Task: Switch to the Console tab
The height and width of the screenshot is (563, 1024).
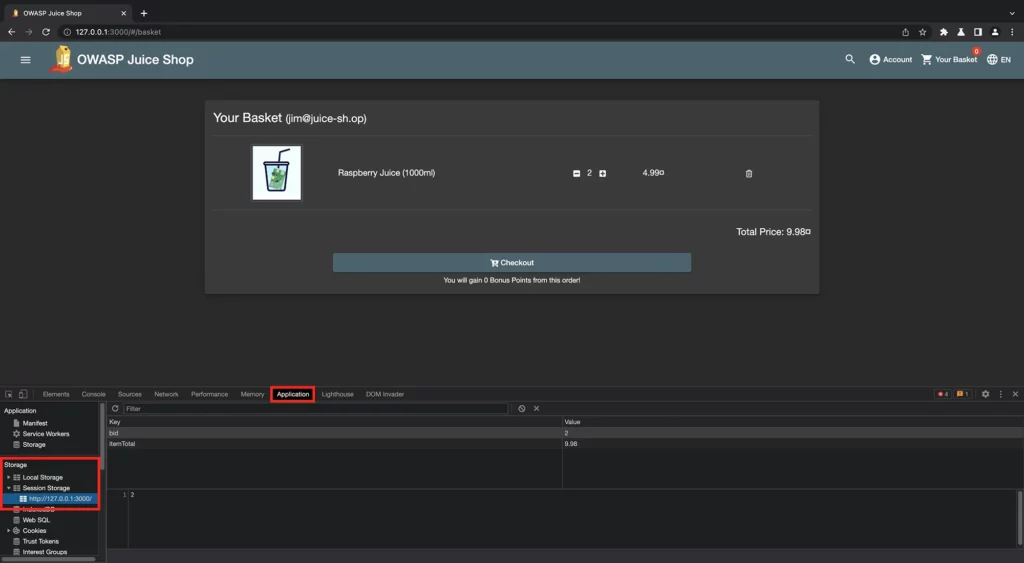Action: (x=93, y=394)
